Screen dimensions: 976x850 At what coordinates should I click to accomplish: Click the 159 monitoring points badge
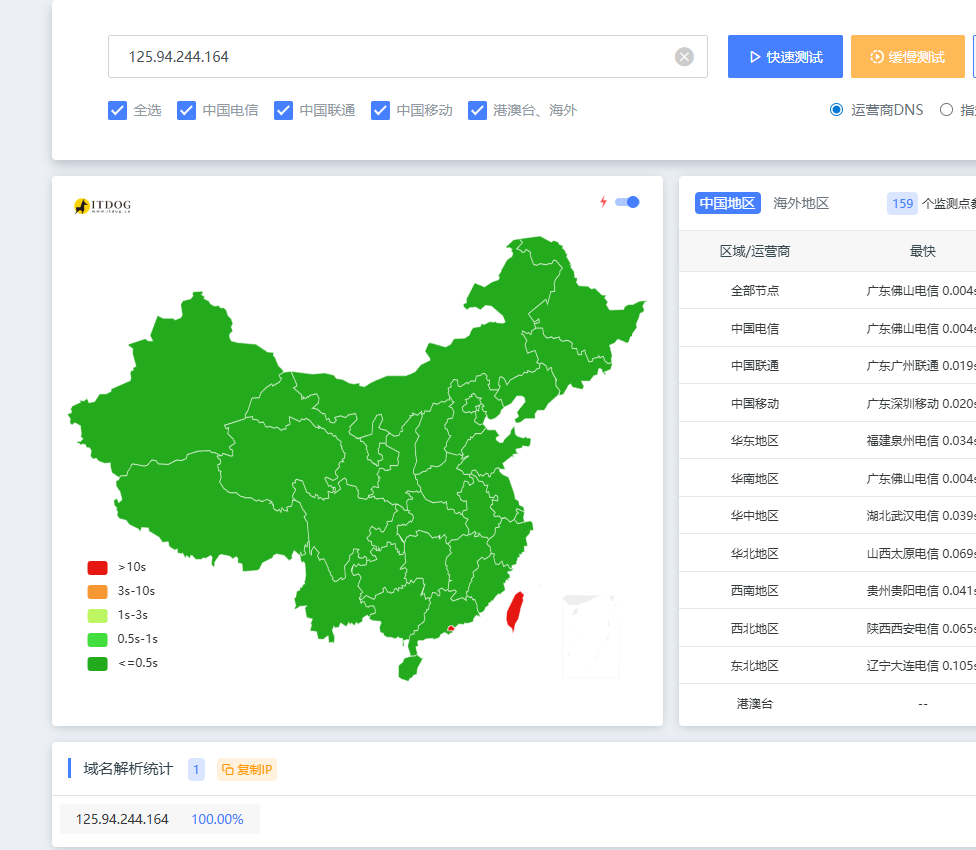click(902, 203)
